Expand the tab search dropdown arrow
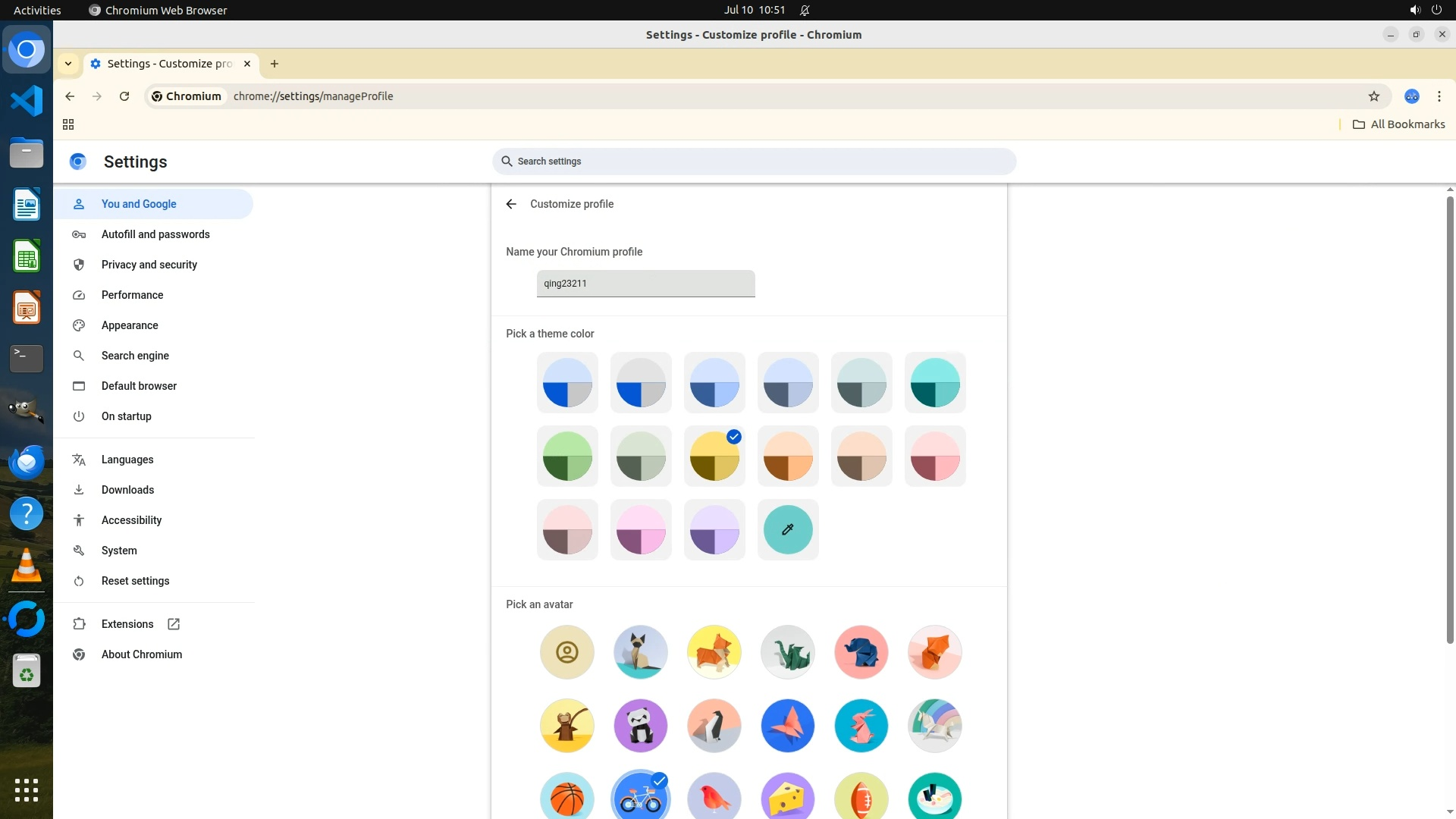Viewport: 1456px width, 819px height. click(68, 64)
